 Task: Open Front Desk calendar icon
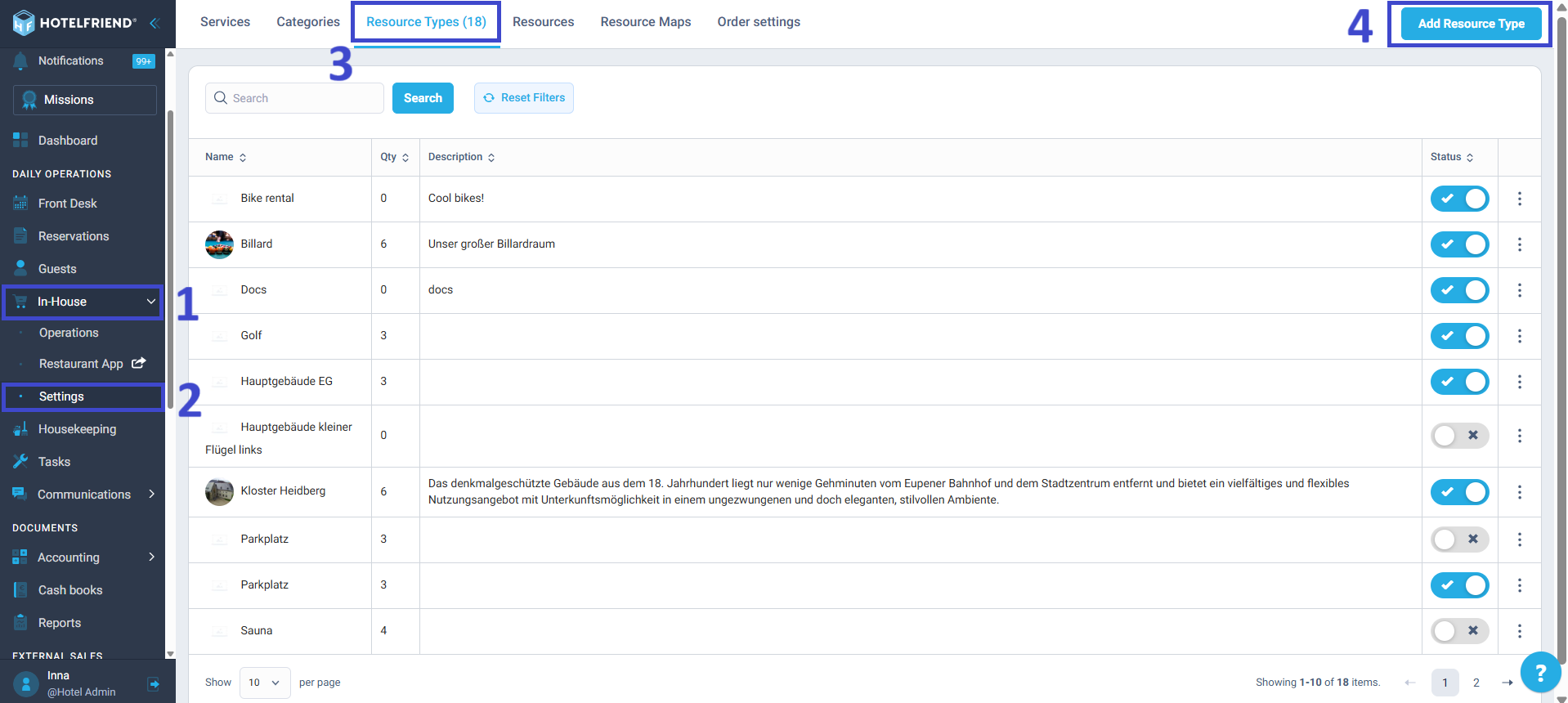[20, 203]
